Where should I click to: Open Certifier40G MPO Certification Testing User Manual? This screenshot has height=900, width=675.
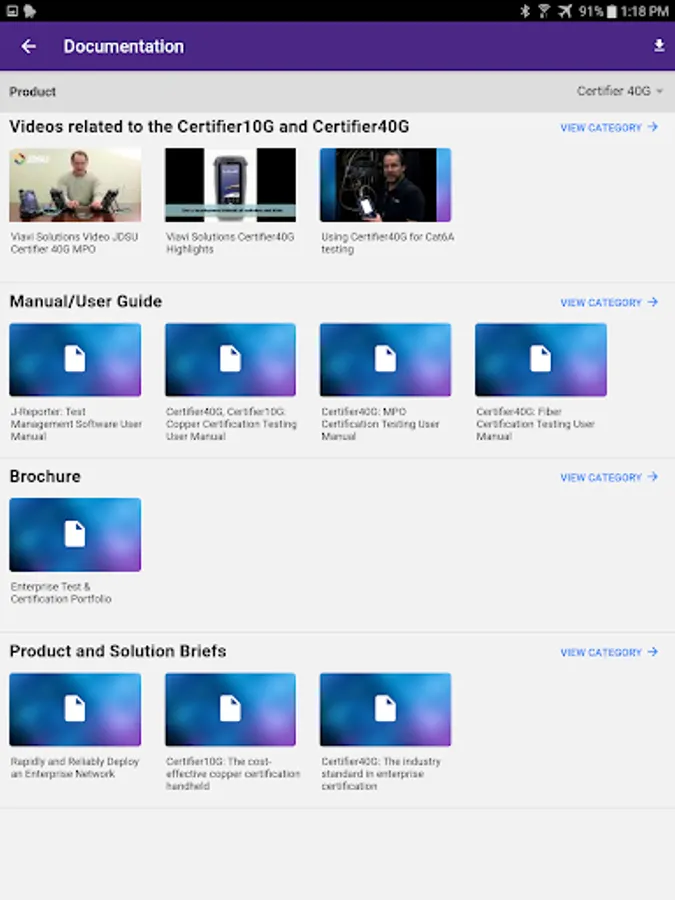(x=385, y=360)
